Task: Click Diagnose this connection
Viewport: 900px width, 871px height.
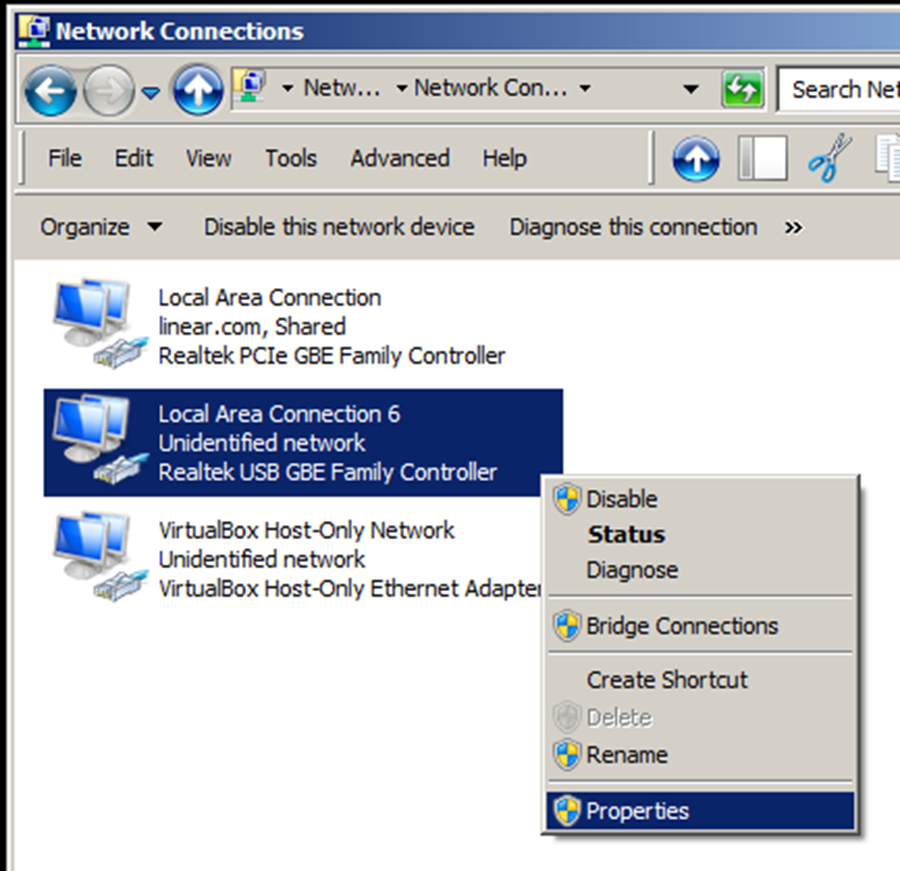Action: tap(633, 227)
